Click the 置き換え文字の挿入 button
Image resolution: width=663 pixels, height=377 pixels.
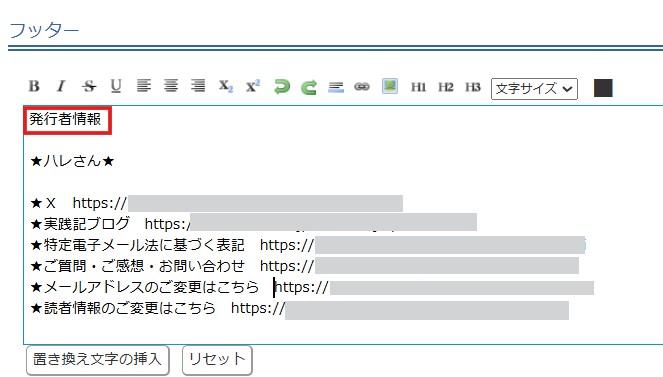point(98,360)
